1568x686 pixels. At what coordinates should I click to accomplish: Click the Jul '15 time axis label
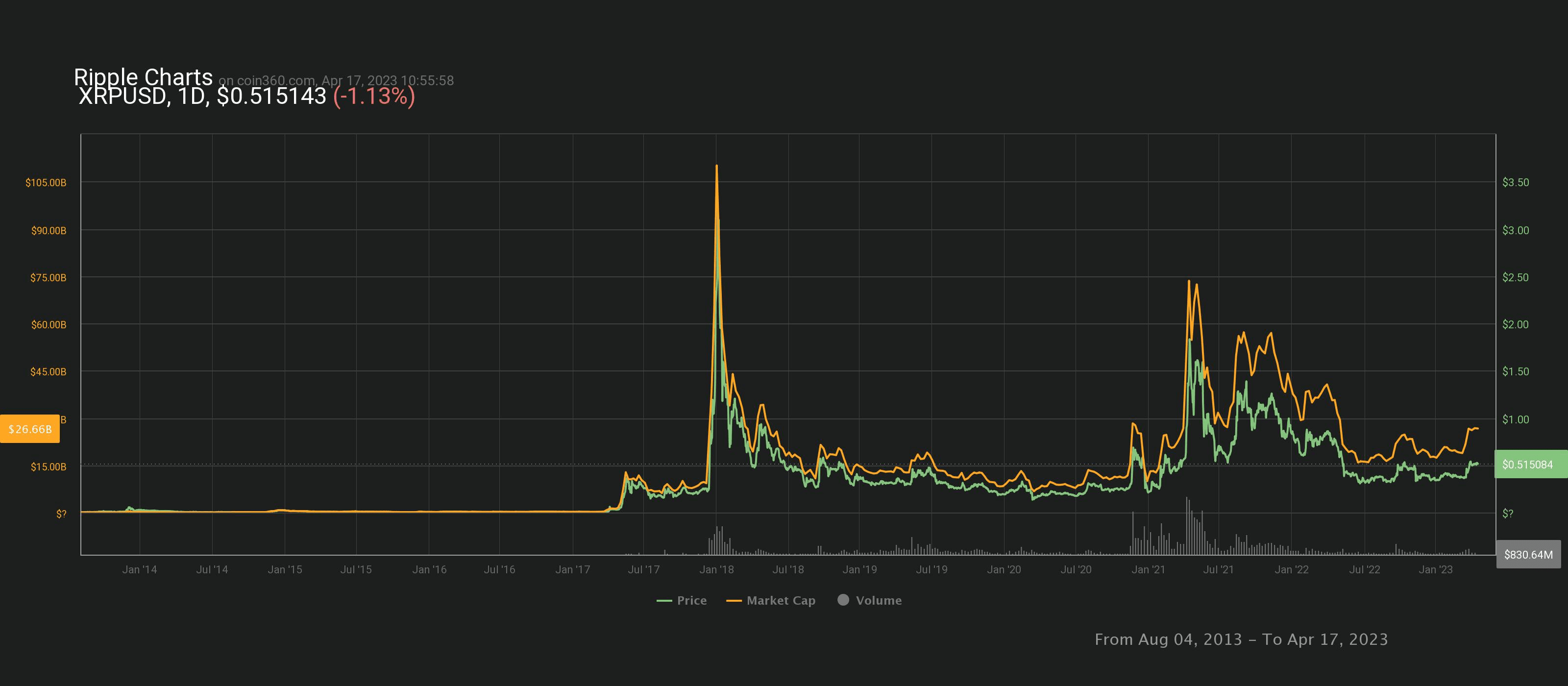pyautogui.click(x=356, y=570)
